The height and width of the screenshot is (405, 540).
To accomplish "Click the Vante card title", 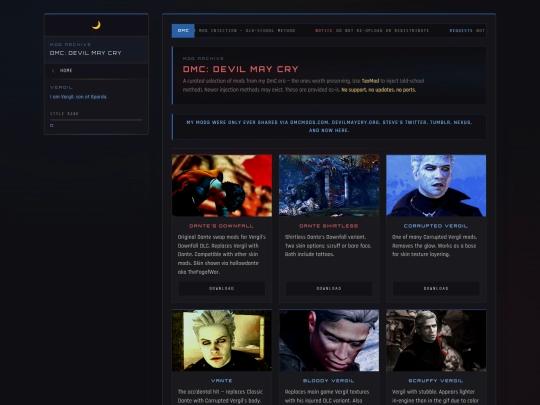I will click(x=222, y=381).
